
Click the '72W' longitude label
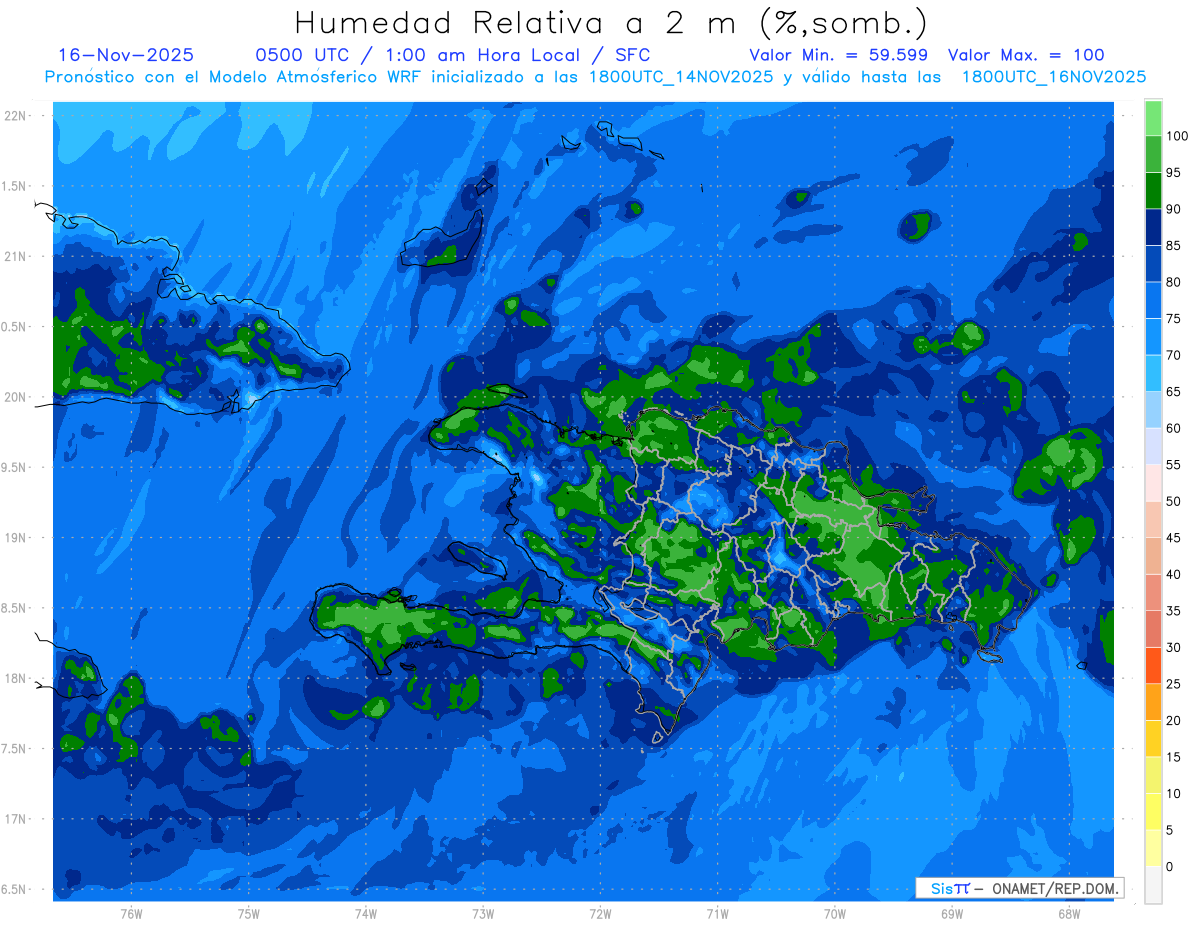click(600, 914)
